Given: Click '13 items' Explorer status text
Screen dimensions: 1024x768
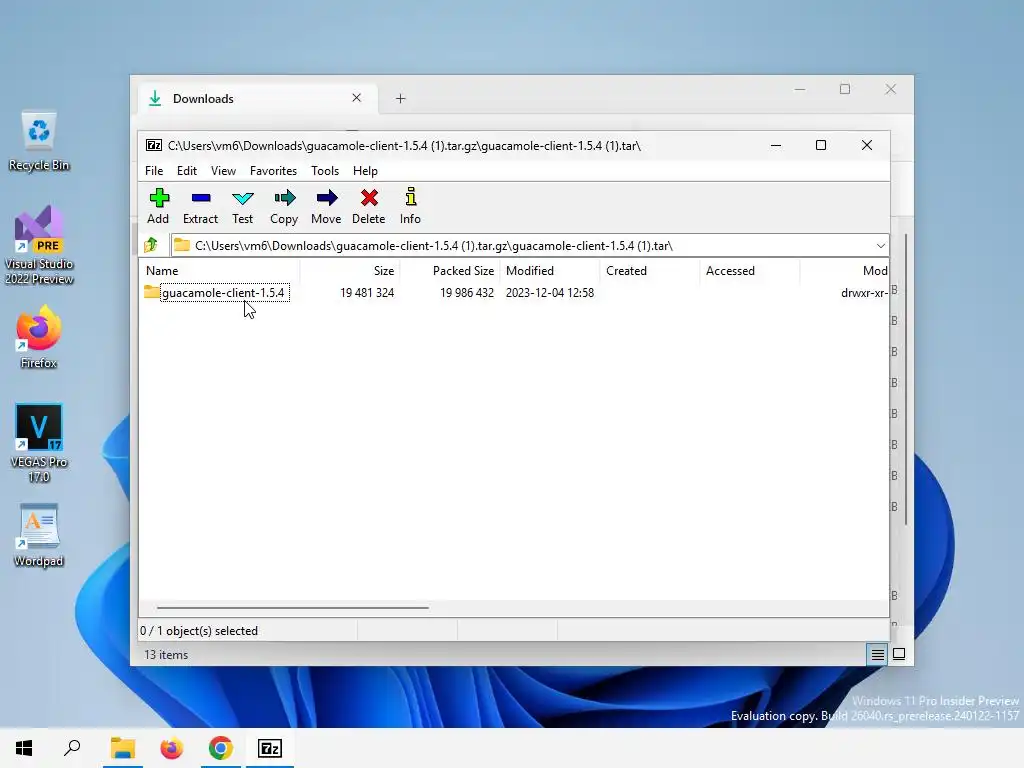Looking at the screenshot, I should pos(166,654).
